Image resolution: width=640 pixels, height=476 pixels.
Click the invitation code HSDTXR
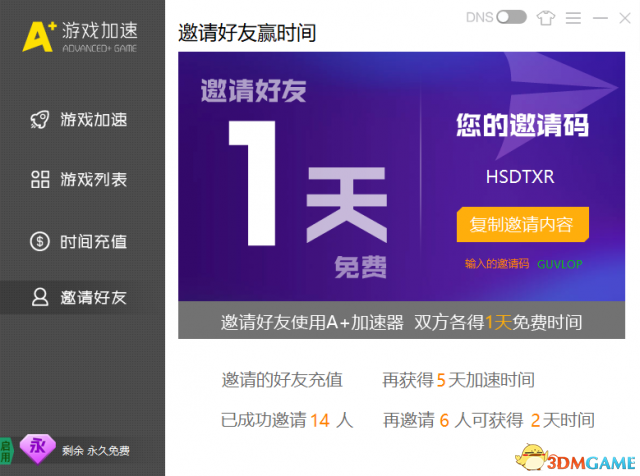pos(520,177)
